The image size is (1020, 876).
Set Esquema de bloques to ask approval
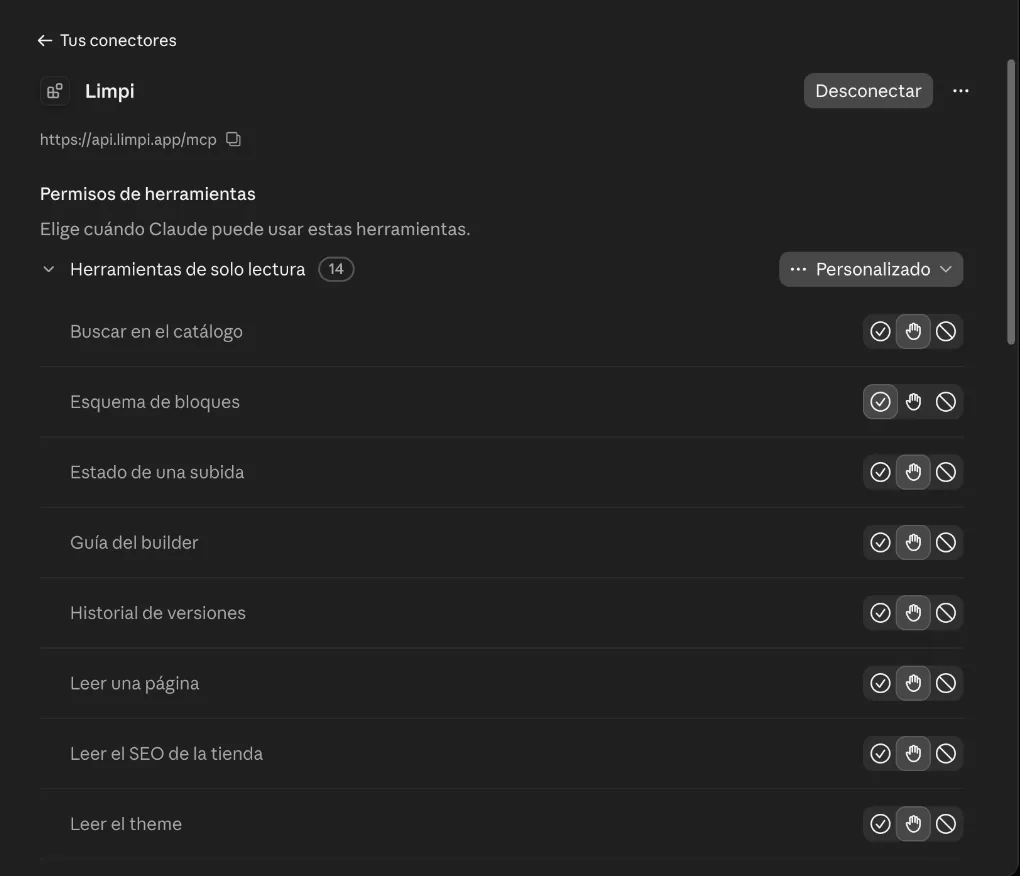pos(913,402)
